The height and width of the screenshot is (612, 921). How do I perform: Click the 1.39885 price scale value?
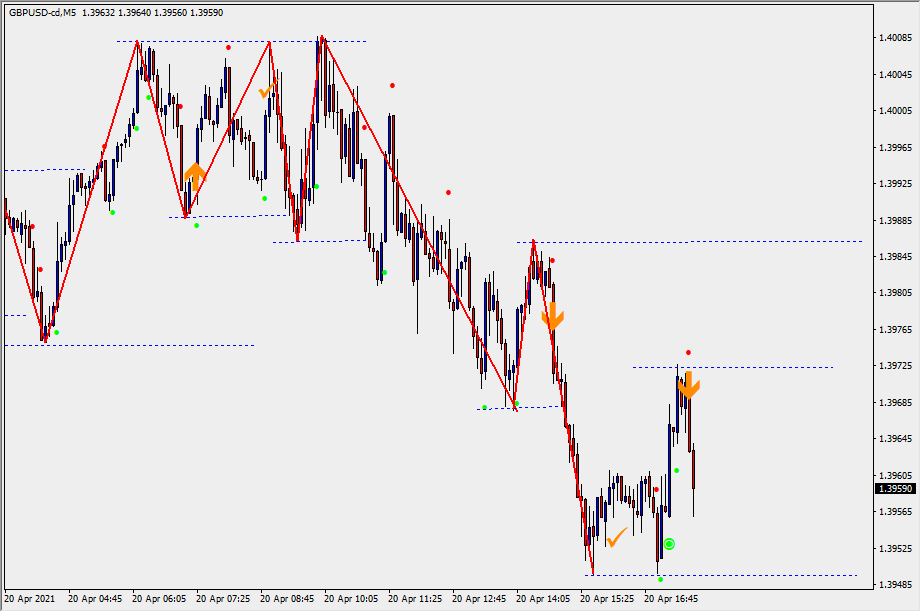[x=892, y=220]
